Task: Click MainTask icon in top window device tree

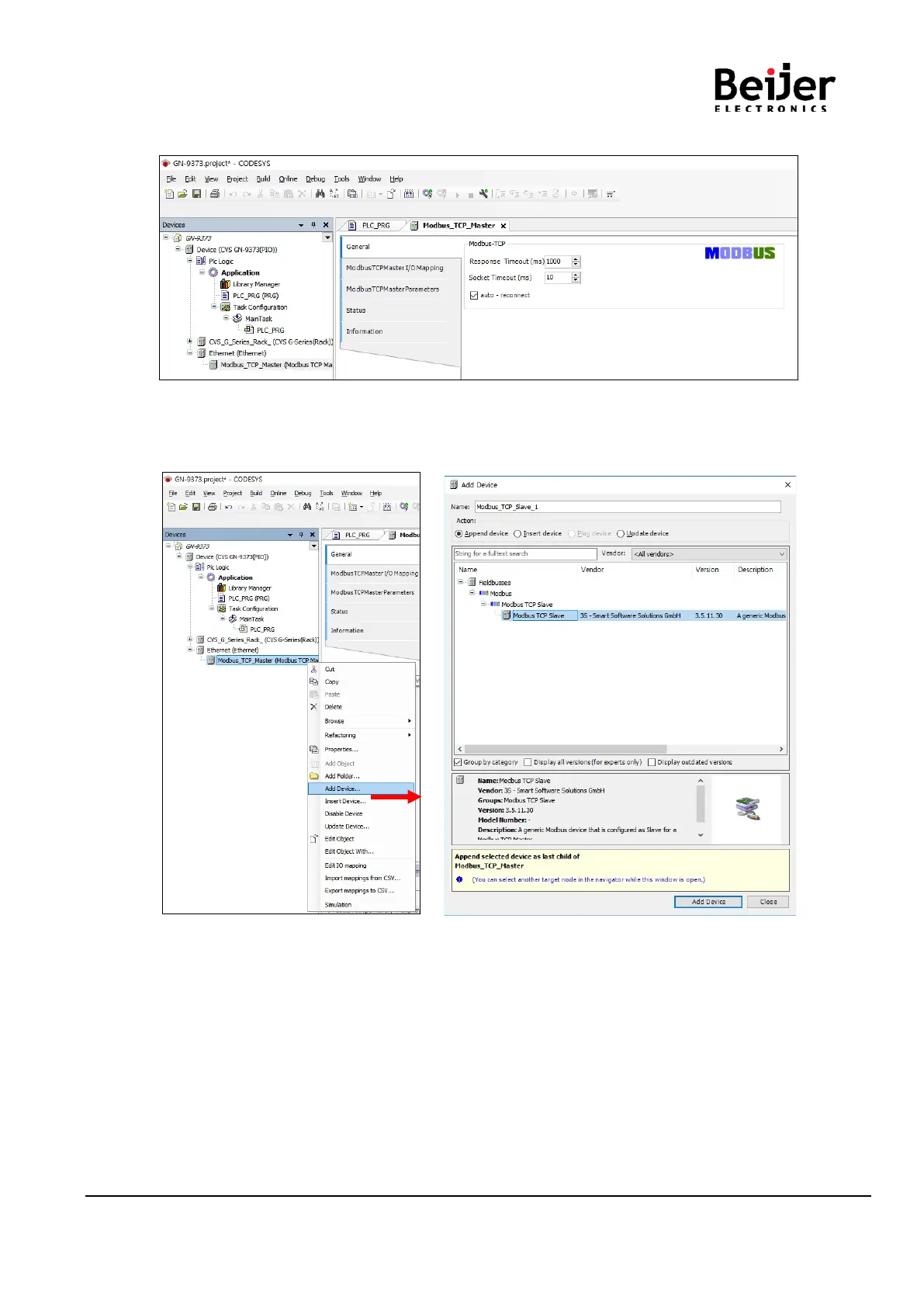Action: coord(237,318)
